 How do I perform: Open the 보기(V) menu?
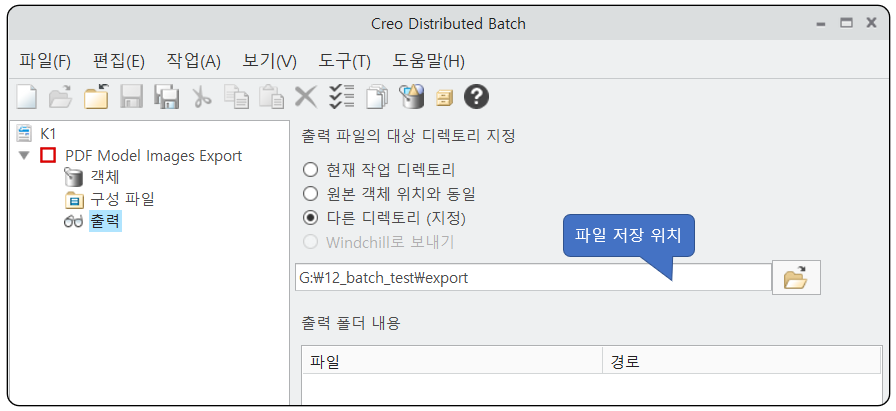coord(269,61)
